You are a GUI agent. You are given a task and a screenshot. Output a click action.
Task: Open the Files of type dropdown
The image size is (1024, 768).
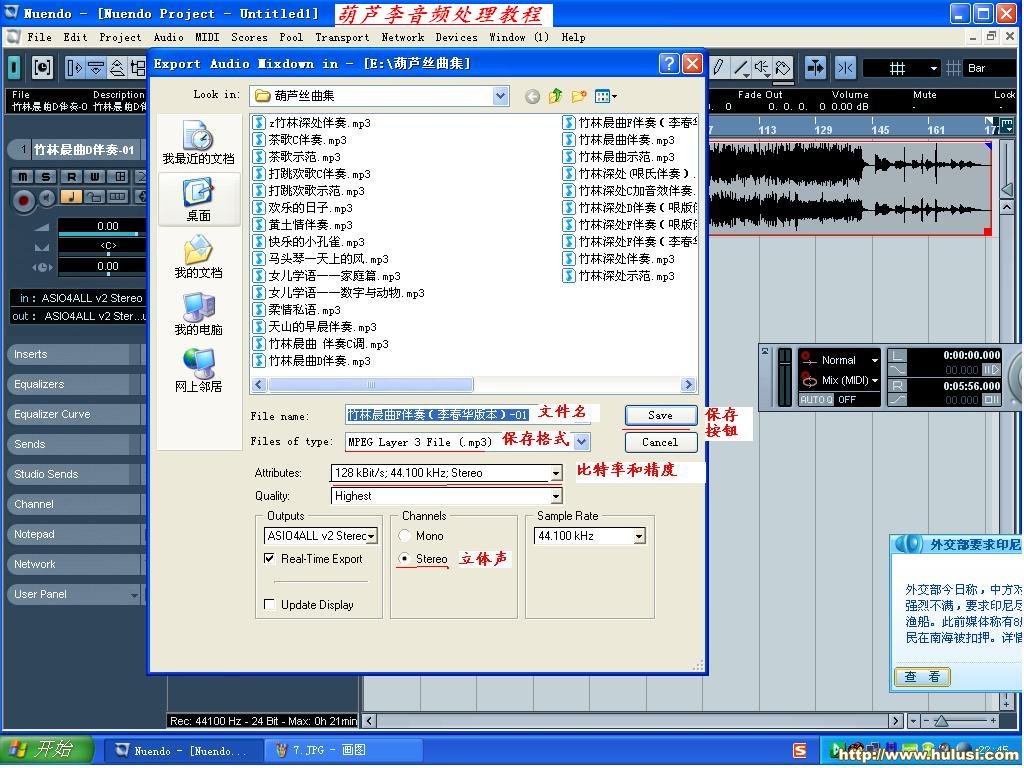582,441
